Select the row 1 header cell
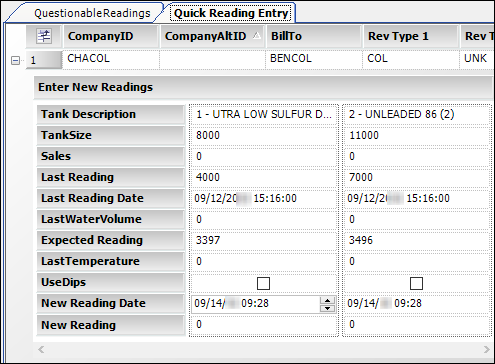The height and width of the screenshot is (364, 495). 44,60
